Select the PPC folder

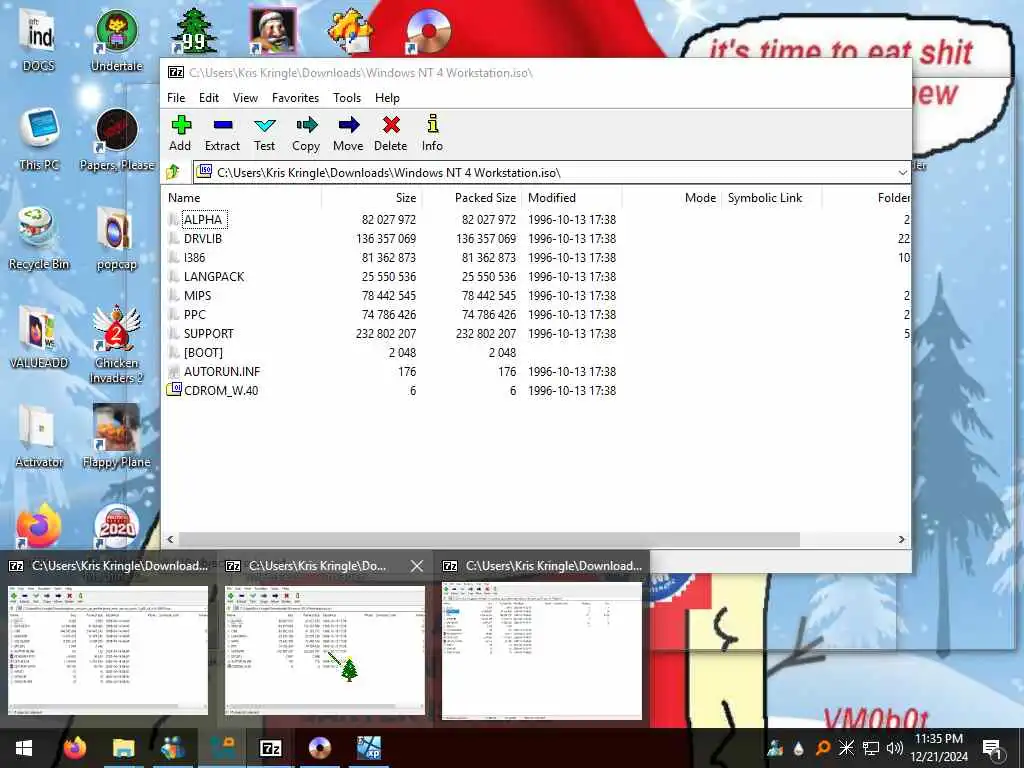coord(195,314)
